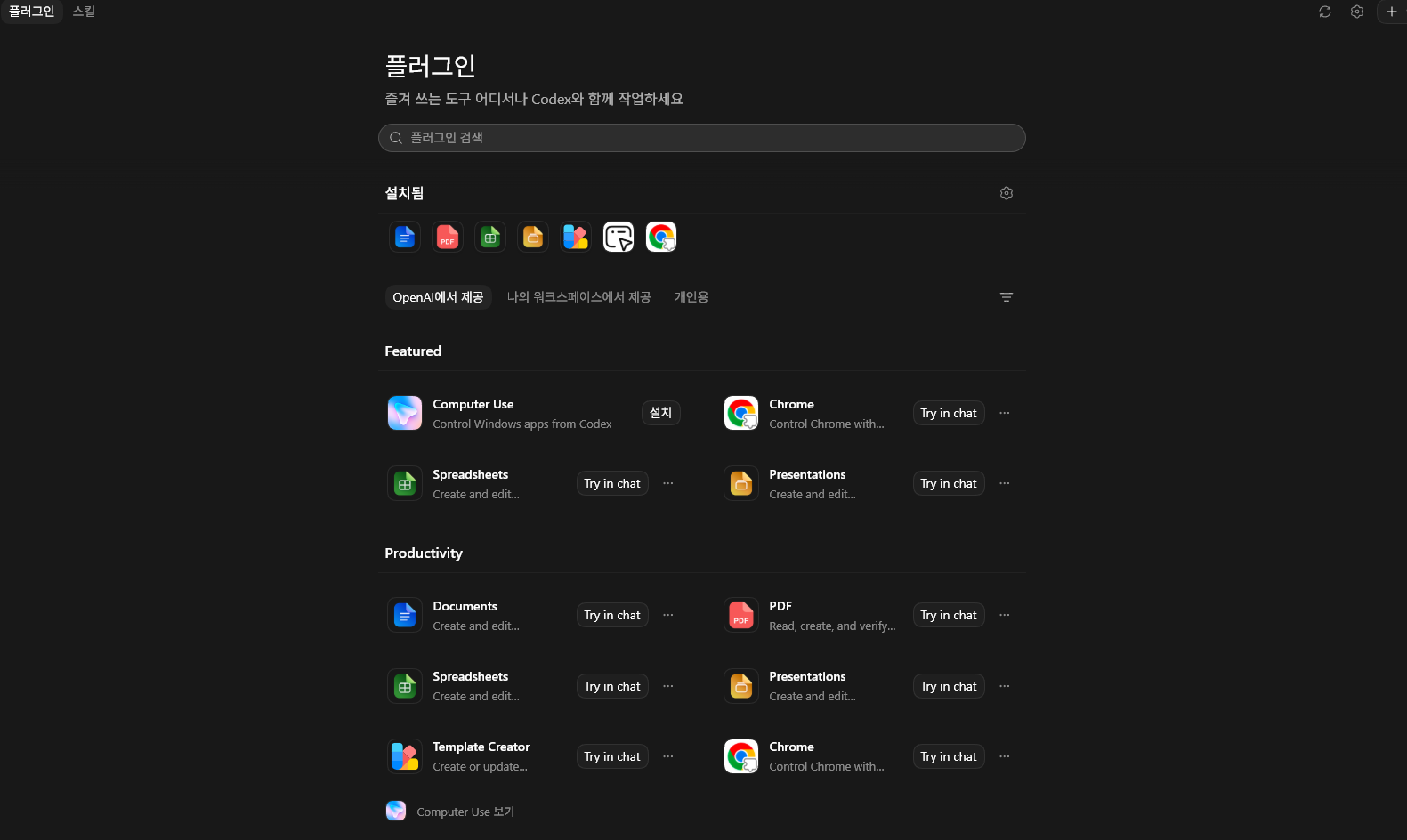
Task: Open more options for Template Creator
Action: [668, 756]
